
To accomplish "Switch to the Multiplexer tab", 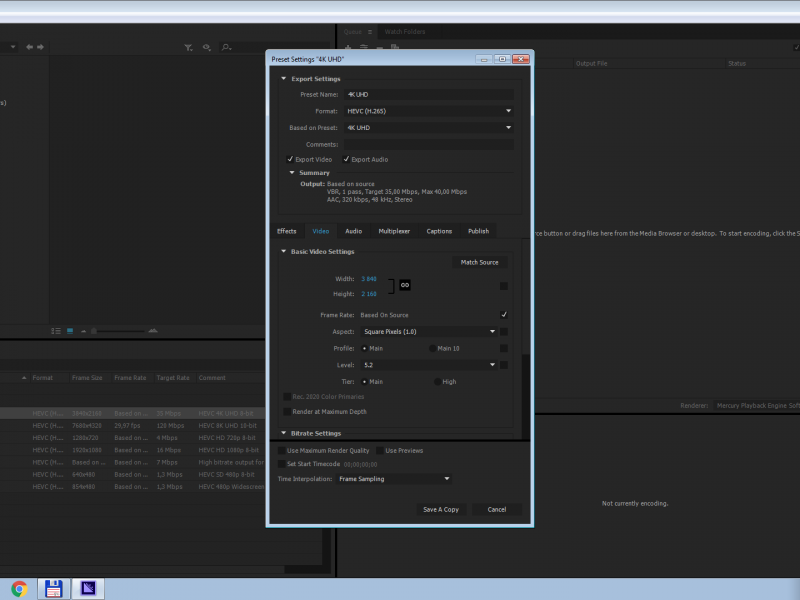I will 394,231.
